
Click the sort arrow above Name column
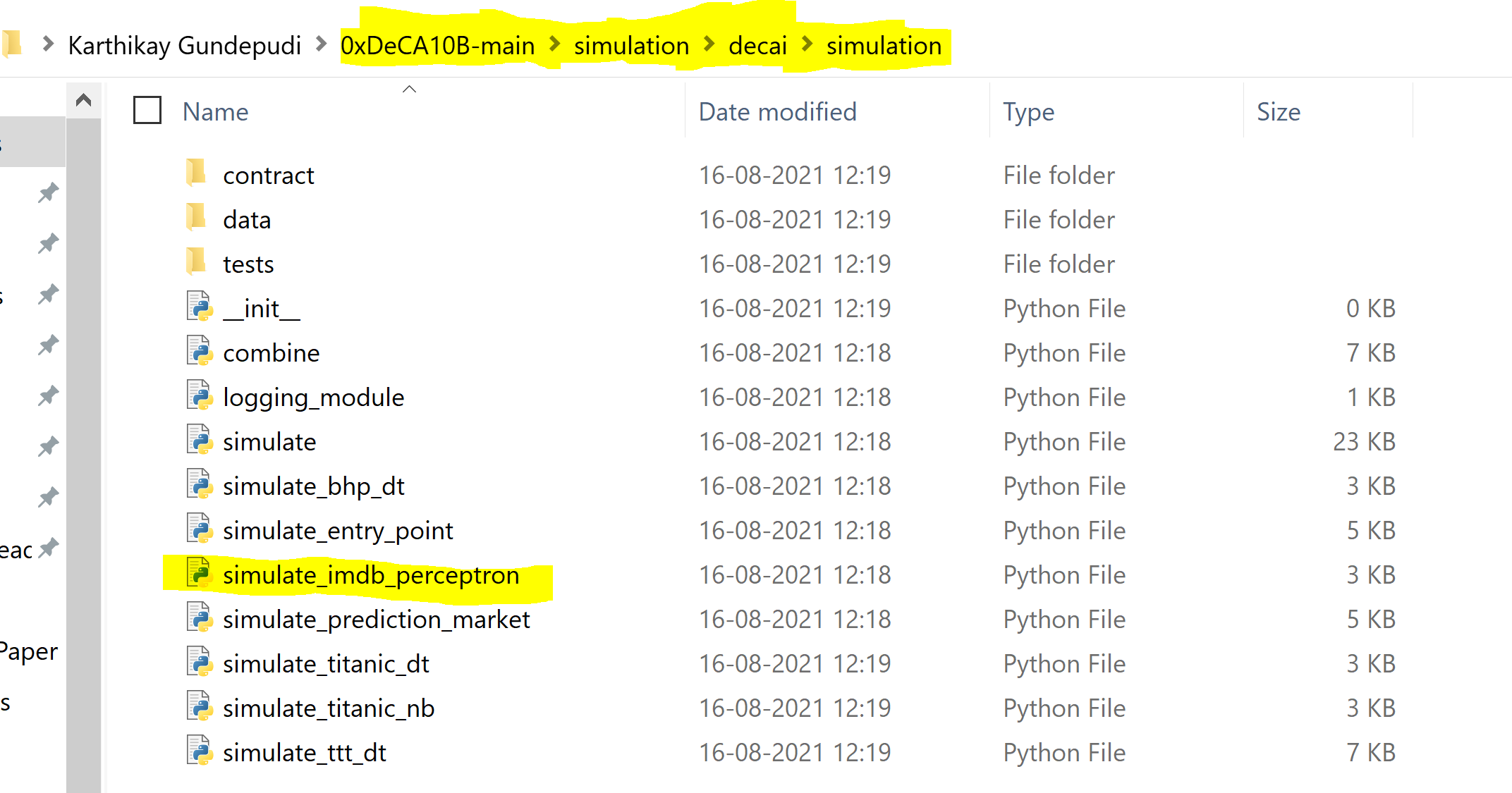409,89
